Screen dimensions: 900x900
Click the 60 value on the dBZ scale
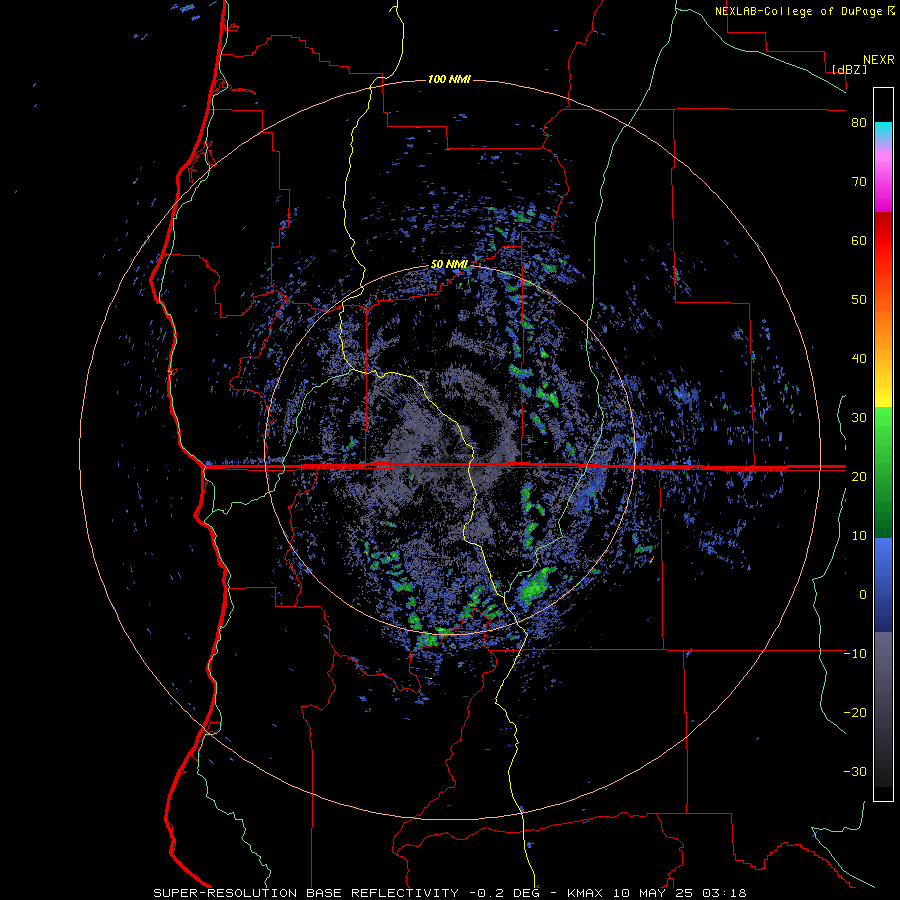(859, 240)
